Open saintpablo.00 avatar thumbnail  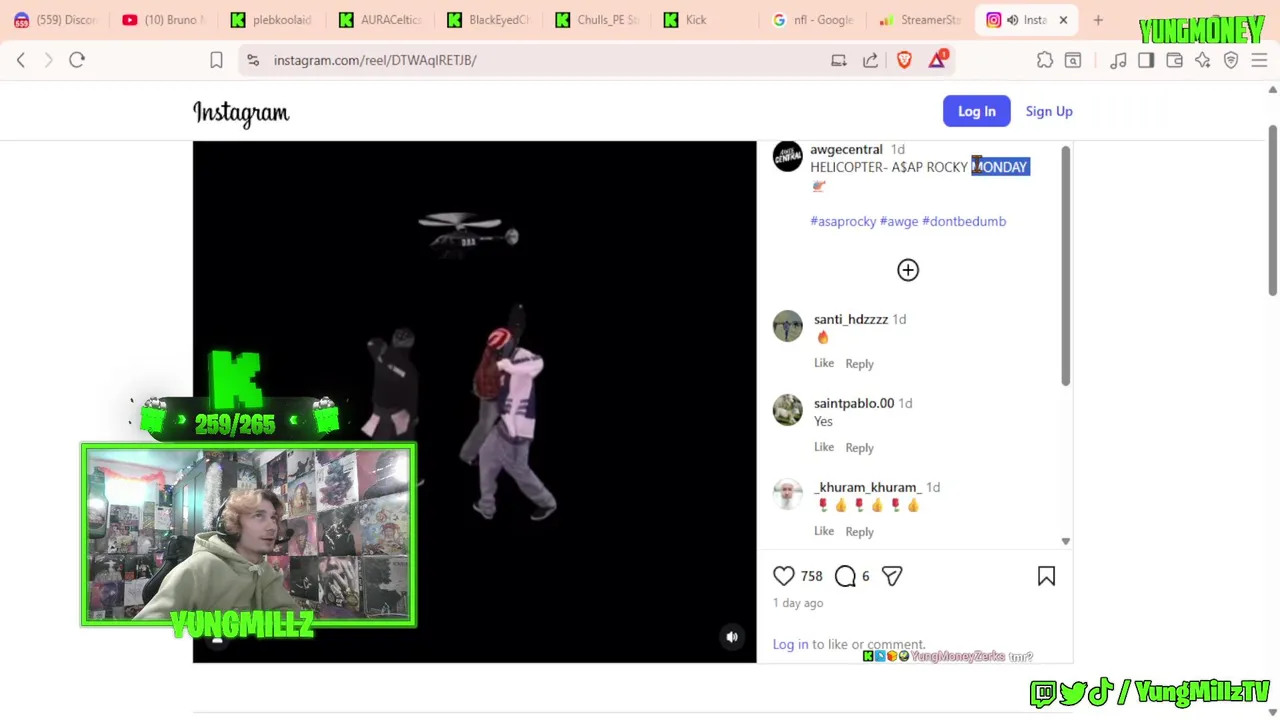(x=787, y=410)
